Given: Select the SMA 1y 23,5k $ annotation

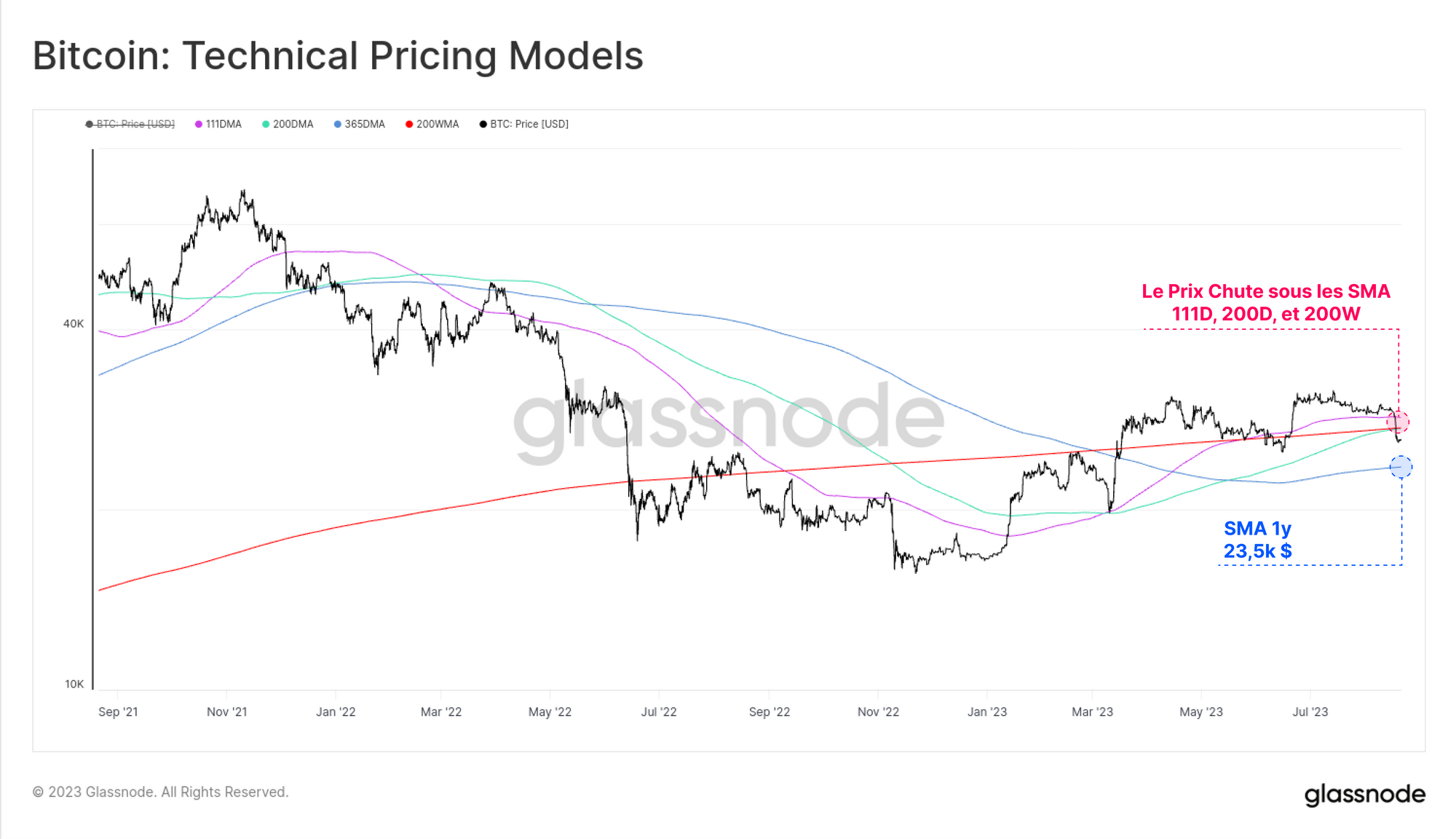Looking at the screenshot, I should tap(1258, 540).
